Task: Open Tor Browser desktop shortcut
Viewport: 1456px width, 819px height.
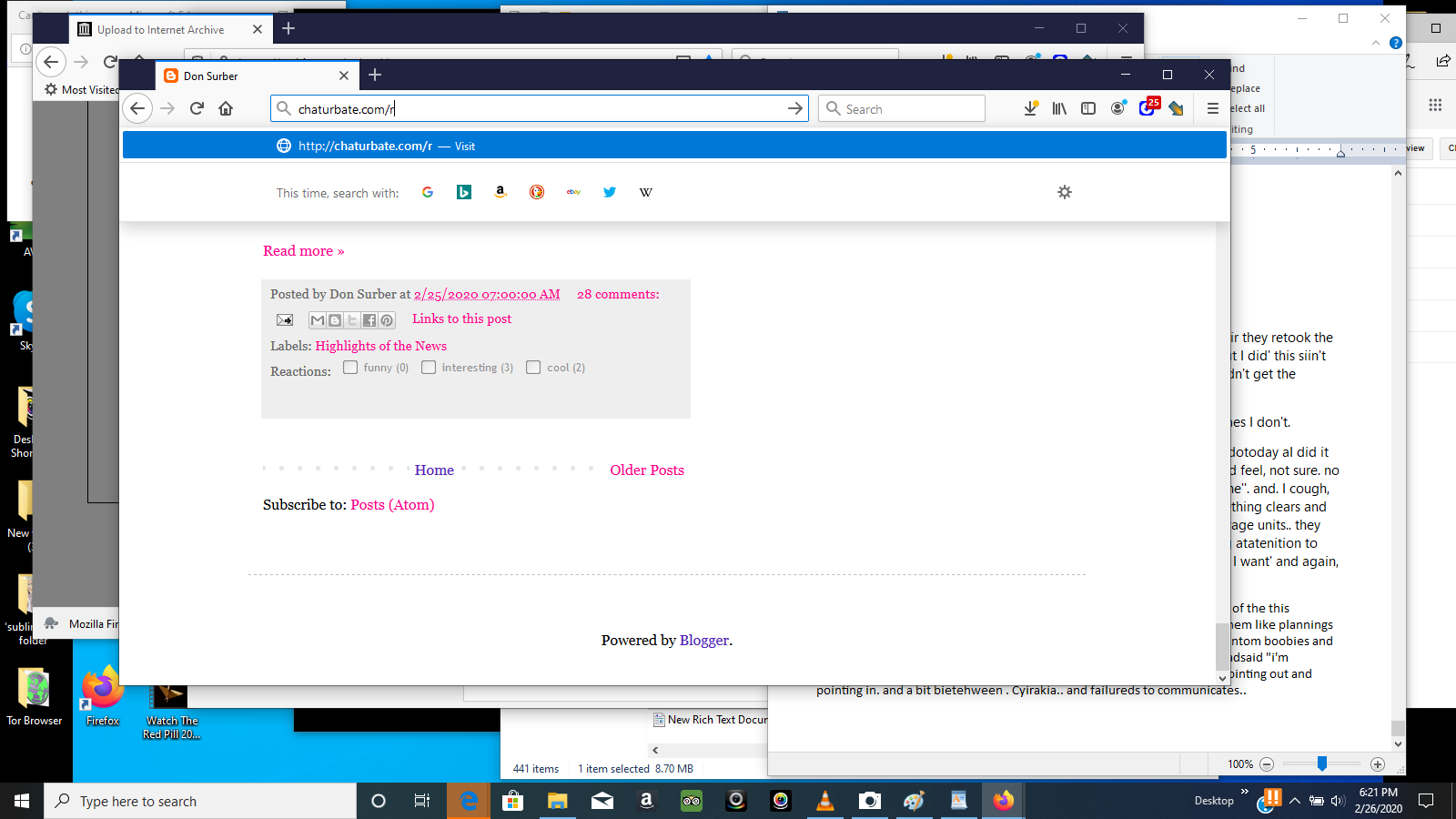Action: click(35, 697)
